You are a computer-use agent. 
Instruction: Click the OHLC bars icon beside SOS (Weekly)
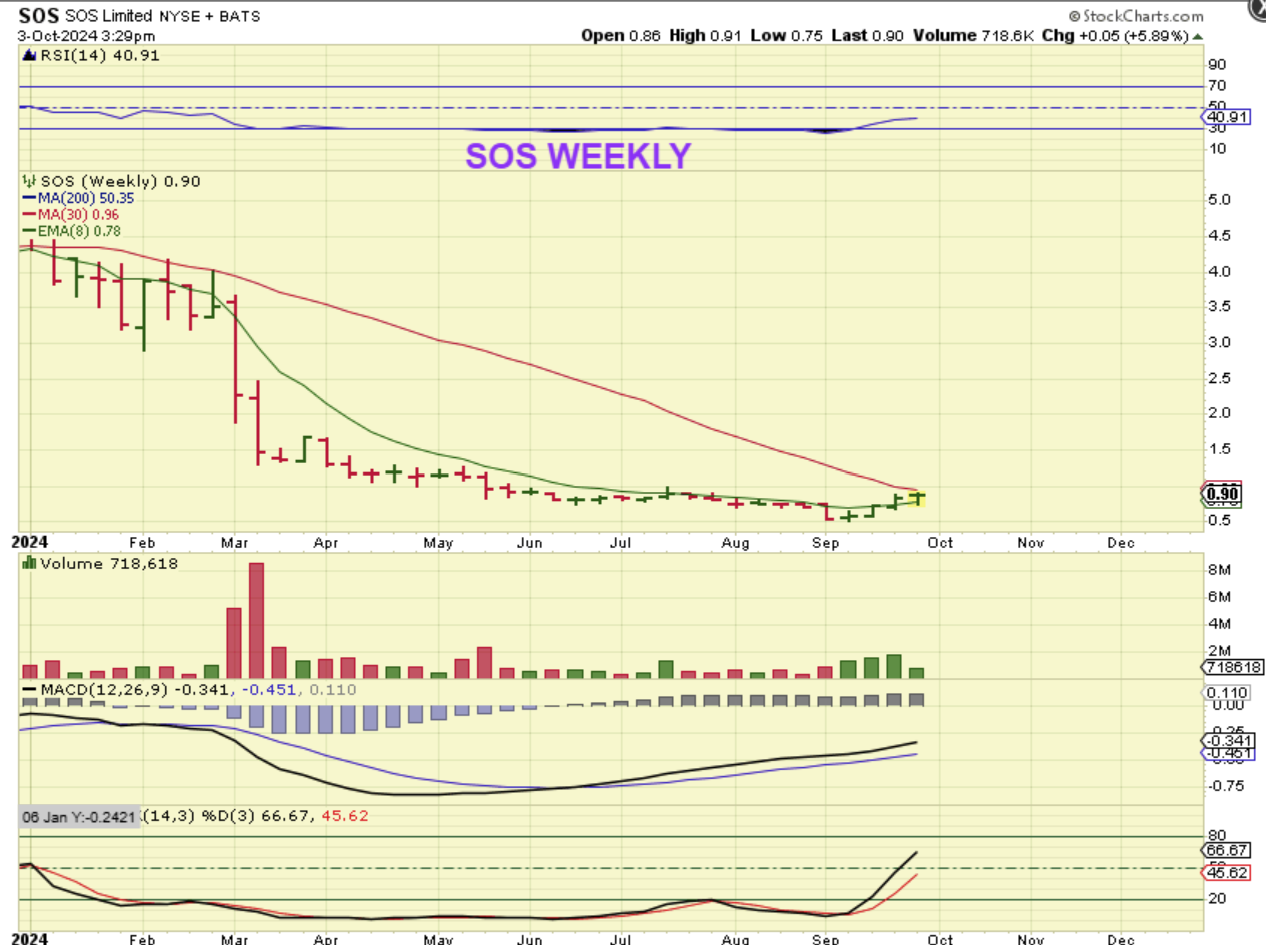tap(30, 181)
